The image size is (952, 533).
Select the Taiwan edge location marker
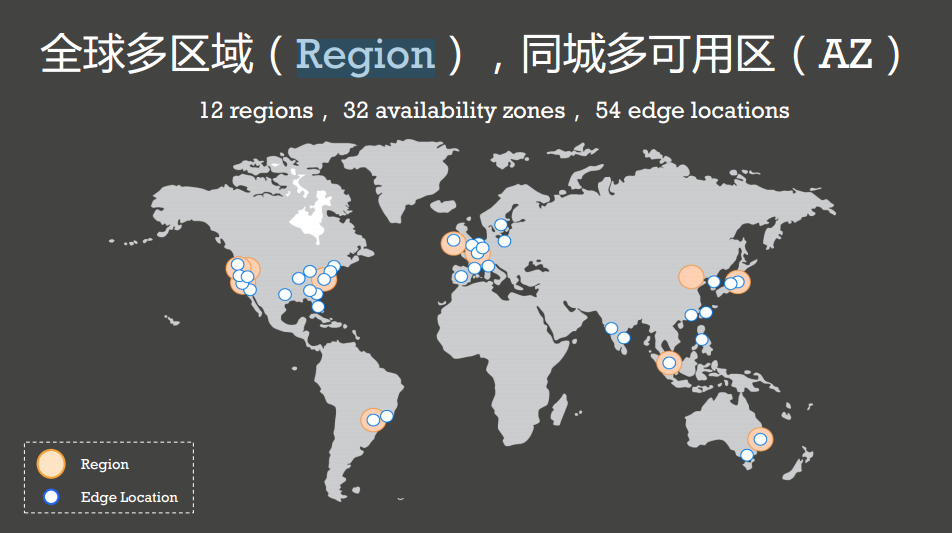pos(706,312)
